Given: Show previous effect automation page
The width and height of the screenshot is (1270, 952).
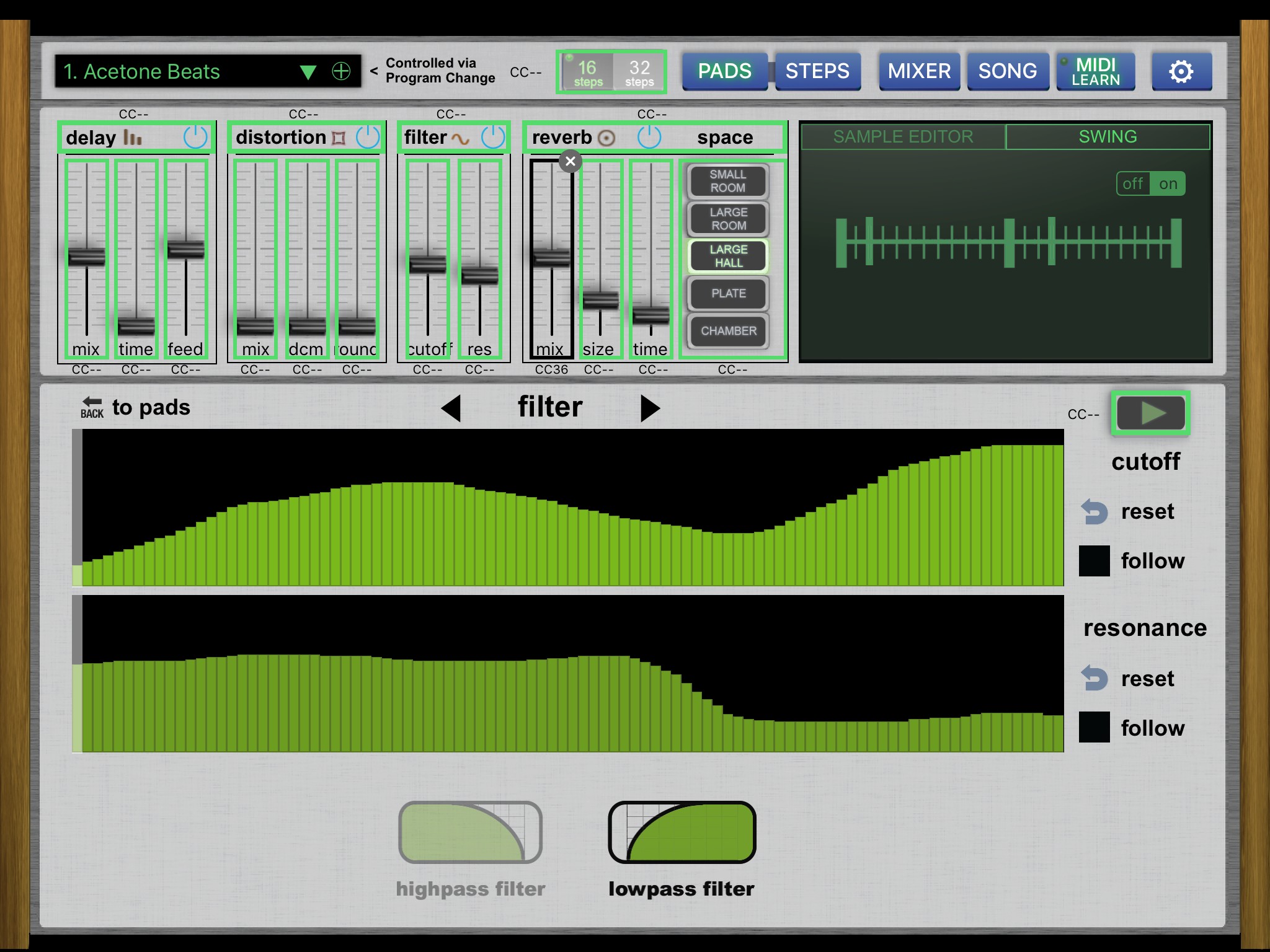Looking at the screenshot, I should pos(451,409).
